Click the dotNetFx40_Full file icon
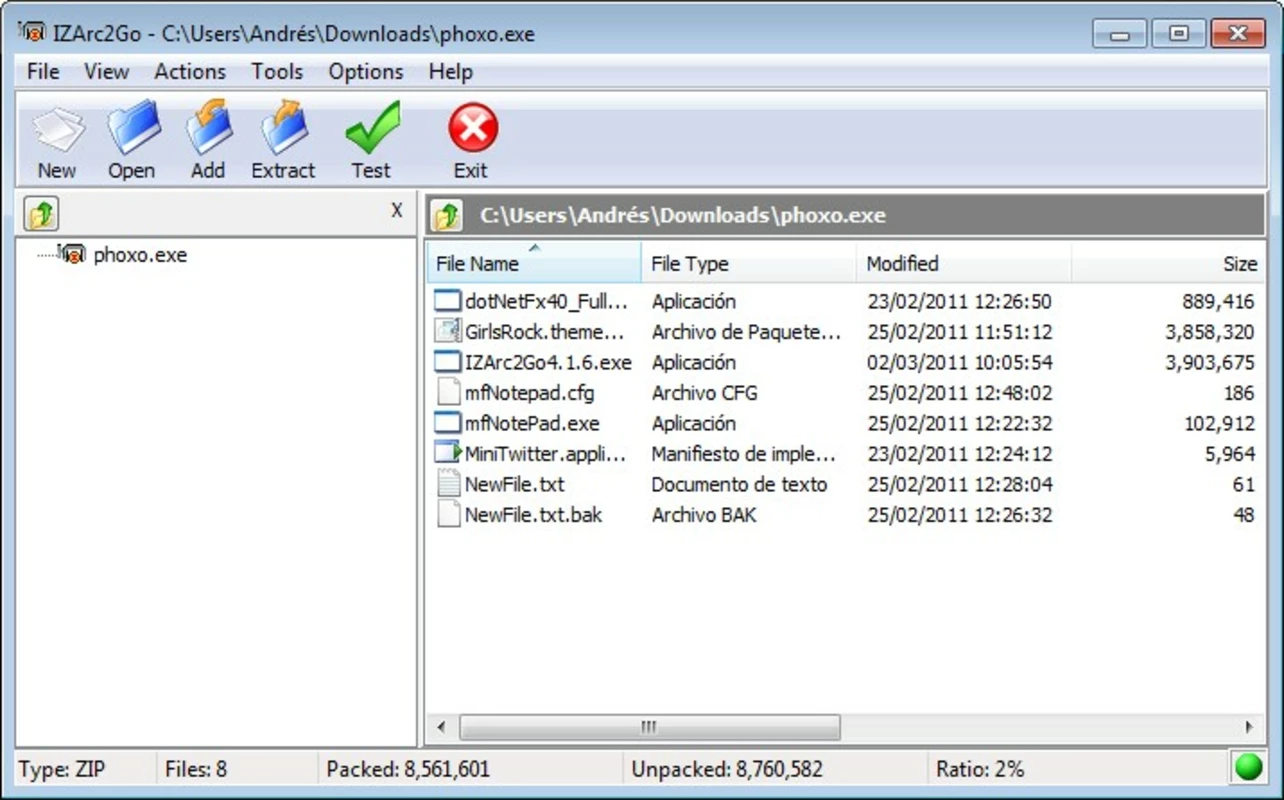Viewport: 1284px width, 800px height. click(448, 301)
